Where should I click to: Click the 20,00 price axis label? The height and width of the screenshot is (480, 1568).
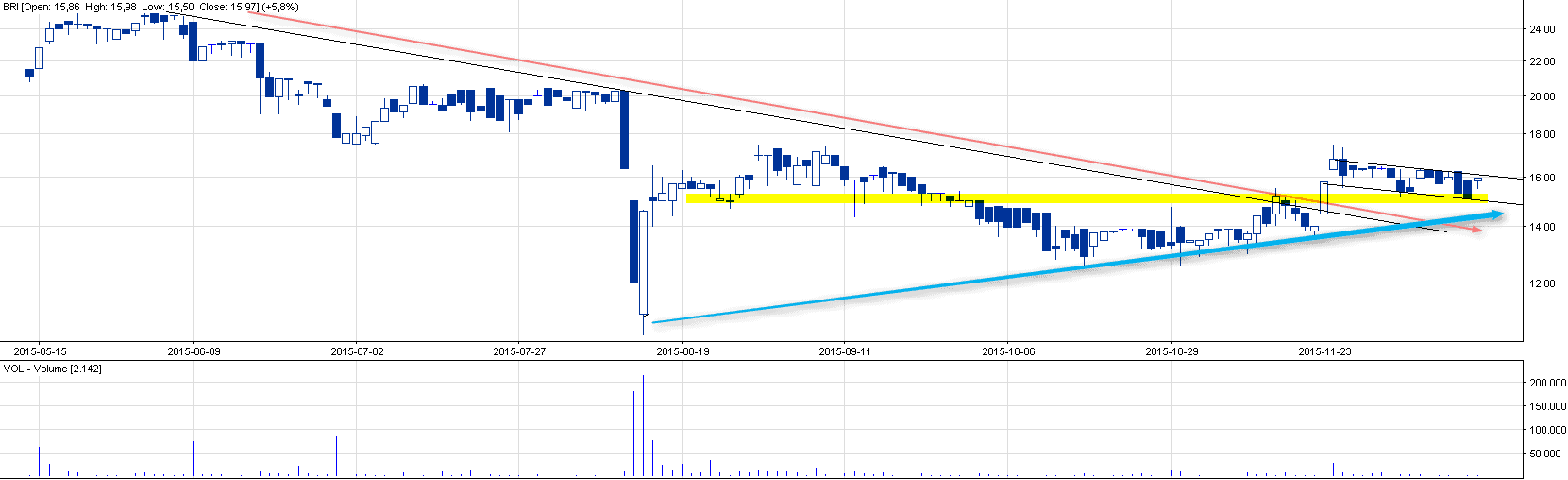tap(1542, 96)
